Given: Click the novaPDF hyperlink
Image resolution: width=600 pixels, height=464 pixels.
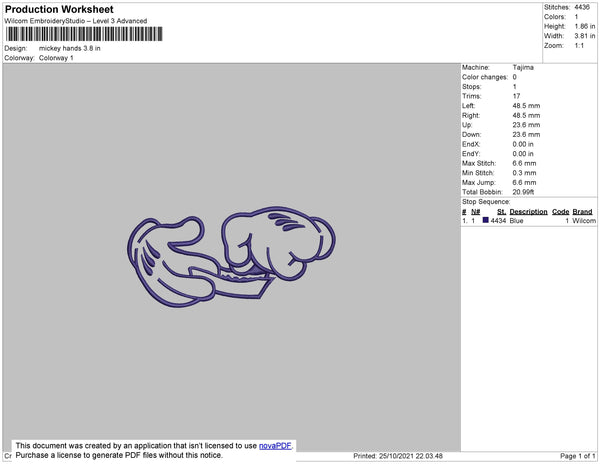Looking at the screenshot, I should (x=275, y=446).
